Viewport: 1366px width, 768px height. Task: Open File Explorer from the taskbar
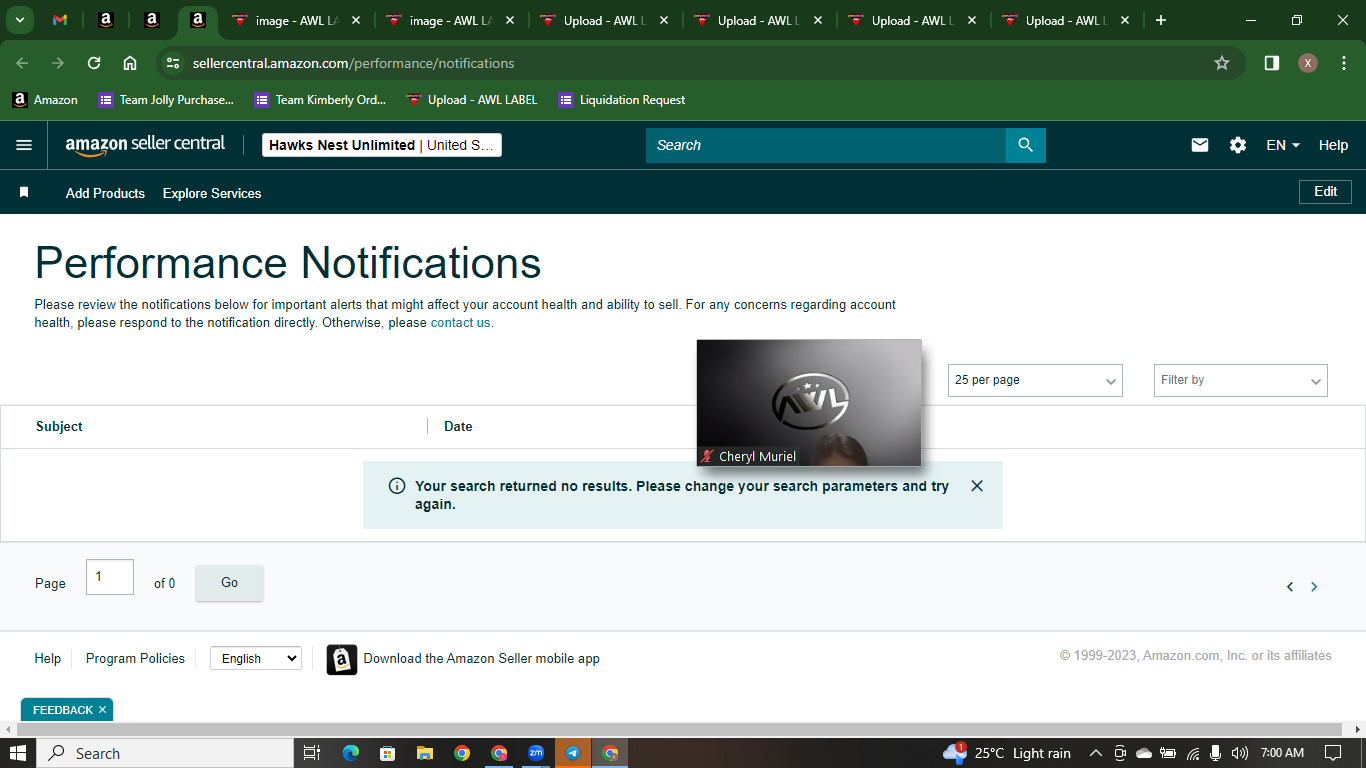(x=424, y=753)
